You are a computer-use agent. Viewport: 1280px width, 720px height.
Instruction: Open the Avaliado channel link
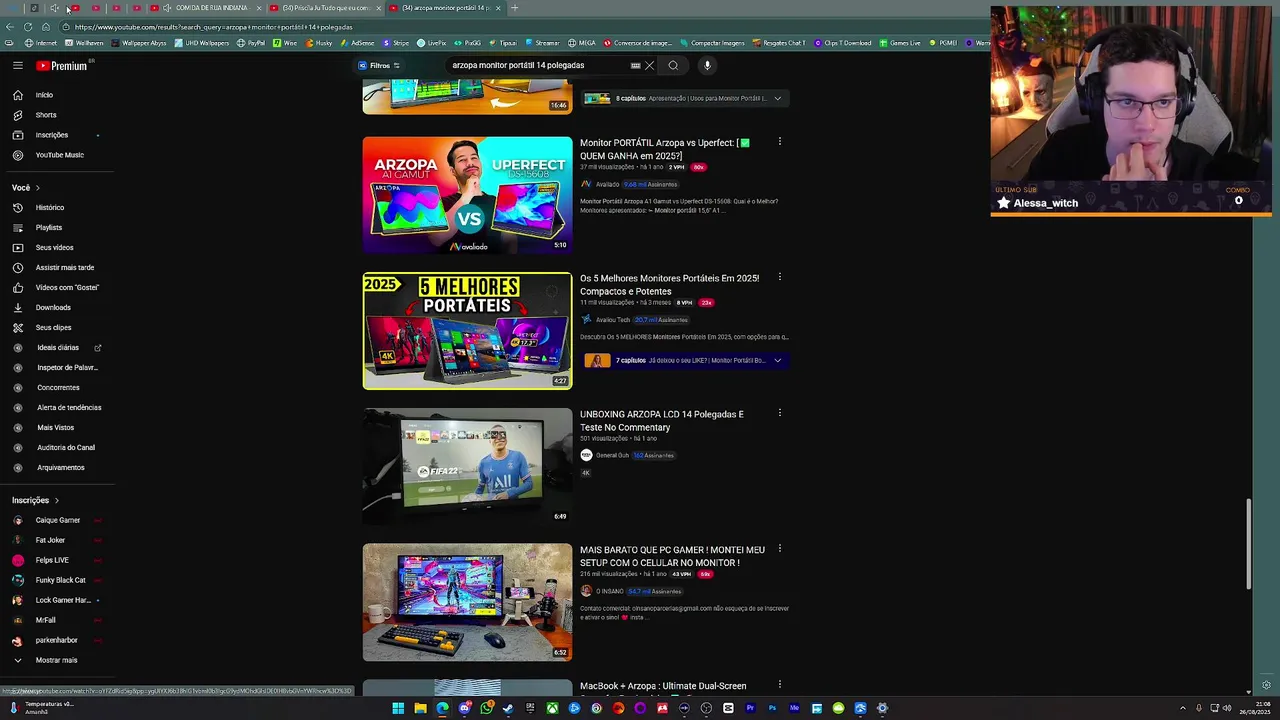[607, 185]
